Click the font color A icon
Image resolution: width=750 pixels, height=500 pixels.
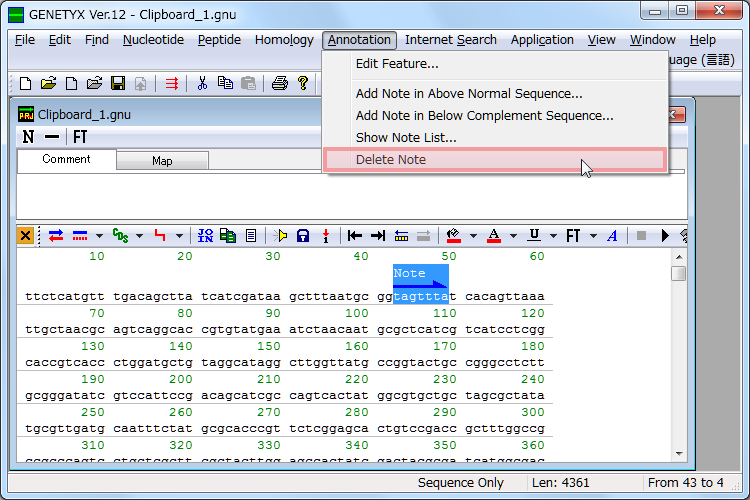[x=494, y=235]
